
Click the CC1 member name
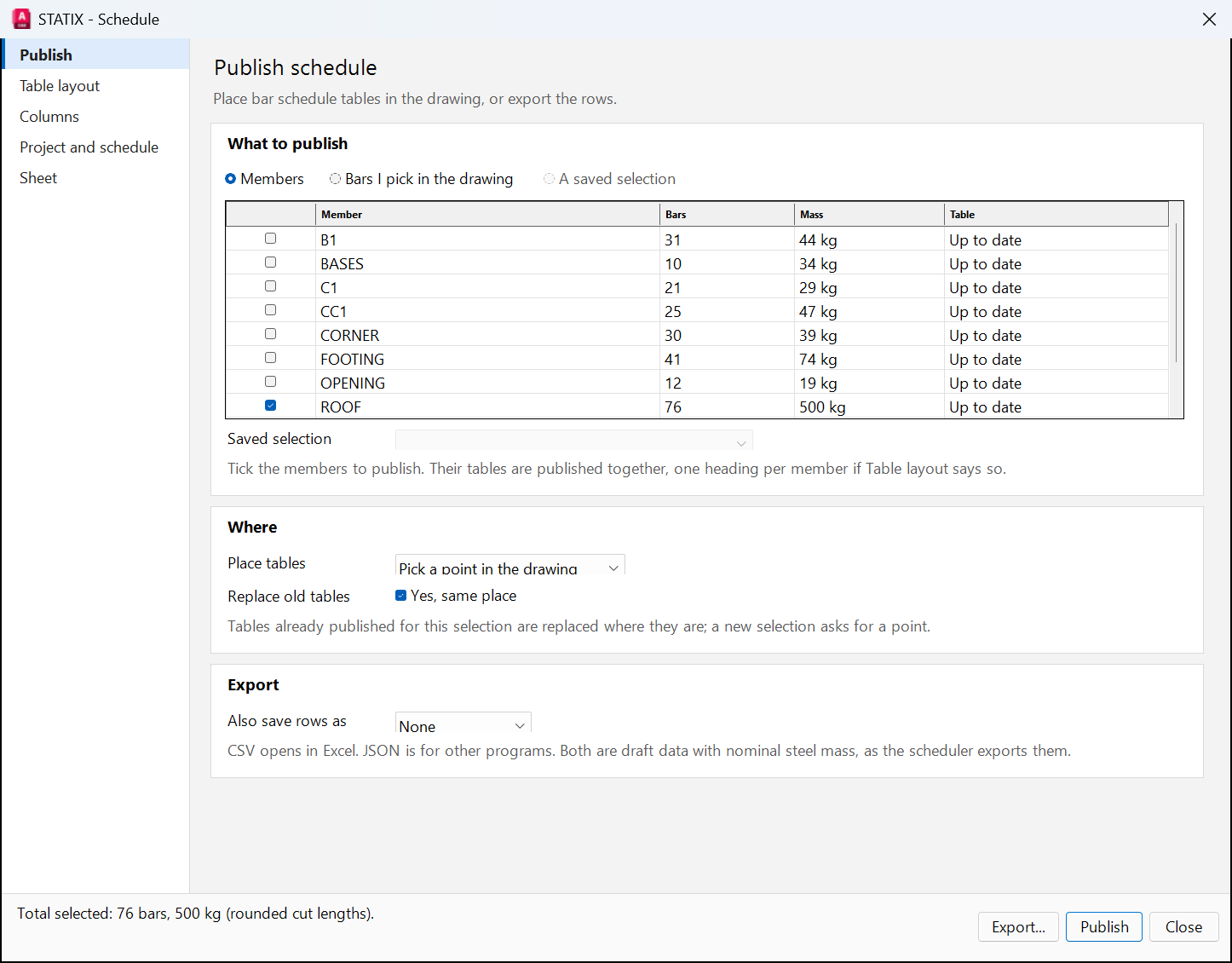[333, 312]
